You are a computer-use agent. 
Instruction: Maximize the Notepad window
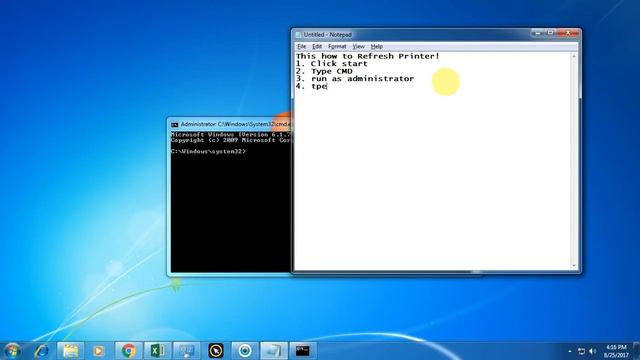click(550, 33)
